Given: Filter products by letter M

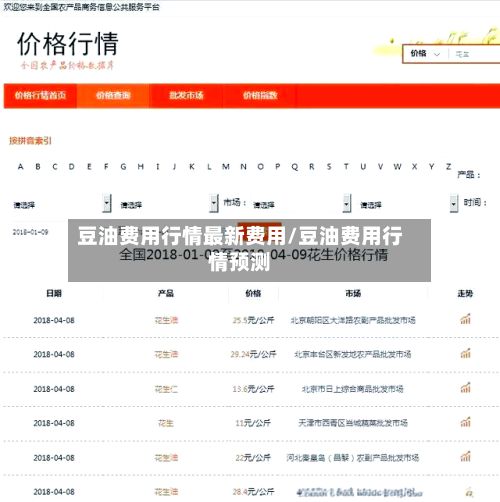Looking at the screenshot, I should point(226,166).
